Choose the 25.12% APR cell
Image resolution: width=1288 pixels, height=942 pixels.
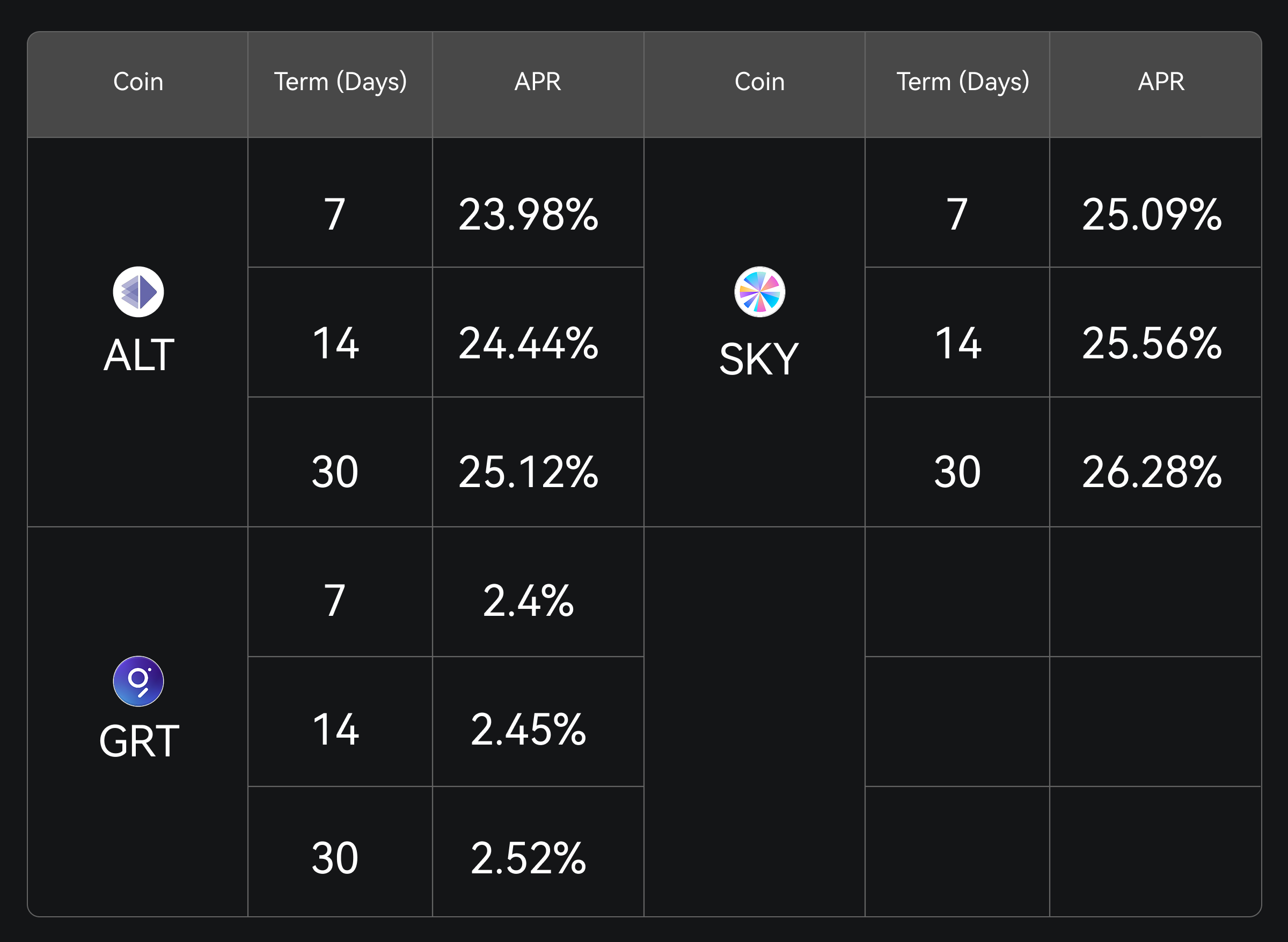(x=528, y=472)
